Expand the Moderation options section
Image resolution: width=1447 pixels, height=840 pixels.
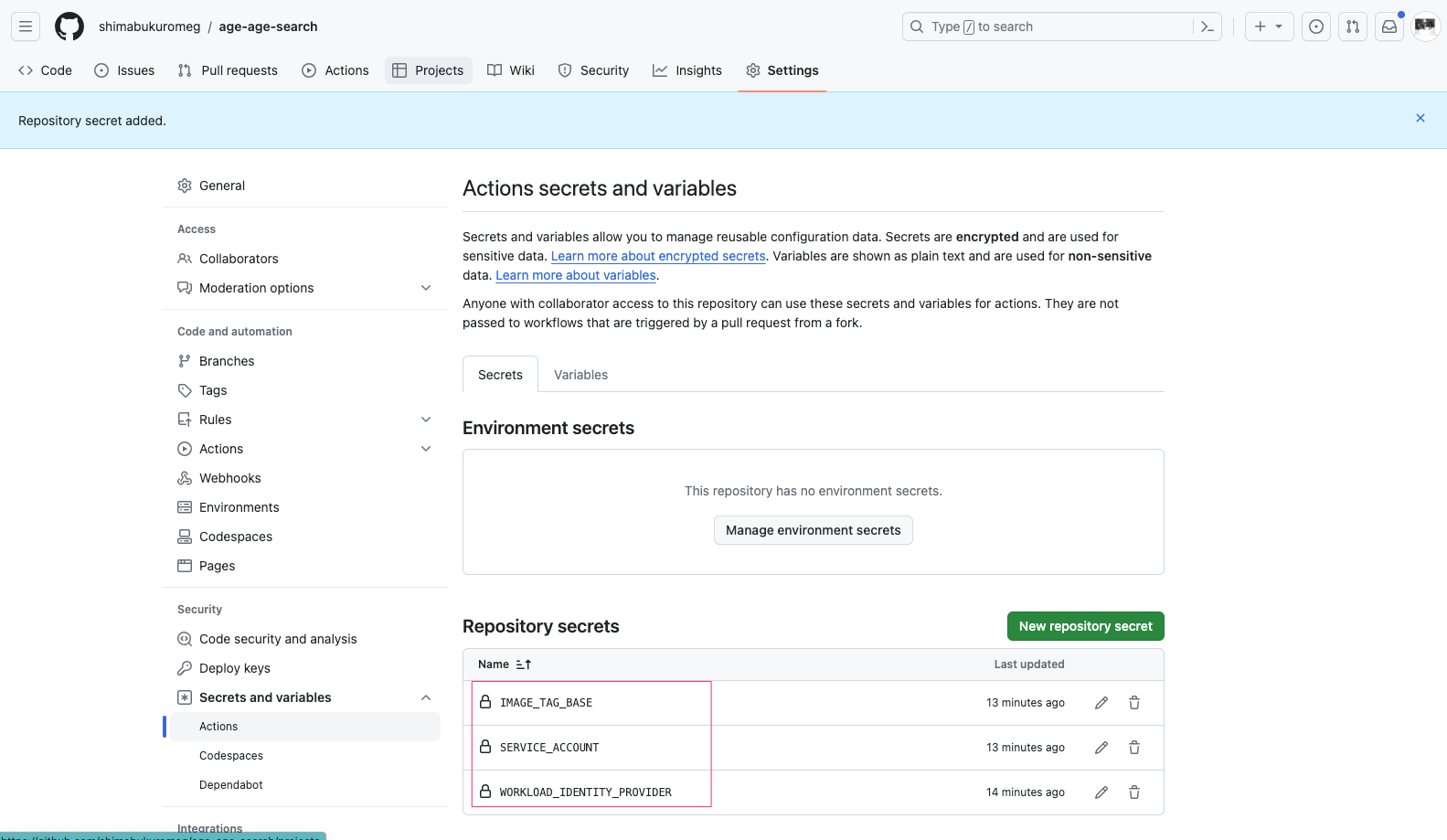[425, 288]
